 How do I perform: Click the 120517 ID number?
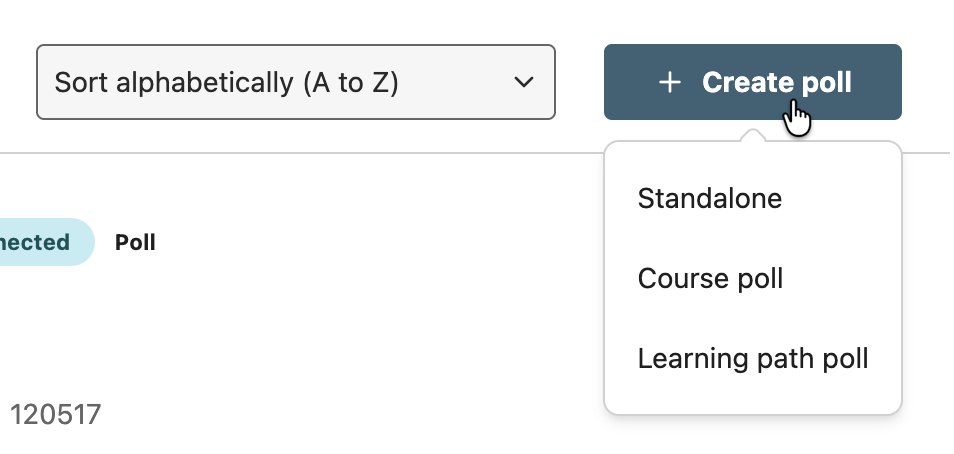tap(56, 414)
